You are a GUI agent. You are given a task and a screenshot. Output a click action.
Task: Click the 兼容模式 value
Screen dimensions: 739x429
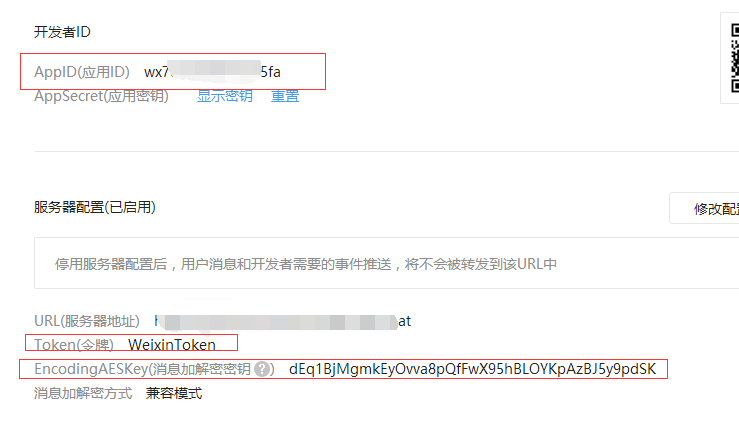click(x=174, y=393)
